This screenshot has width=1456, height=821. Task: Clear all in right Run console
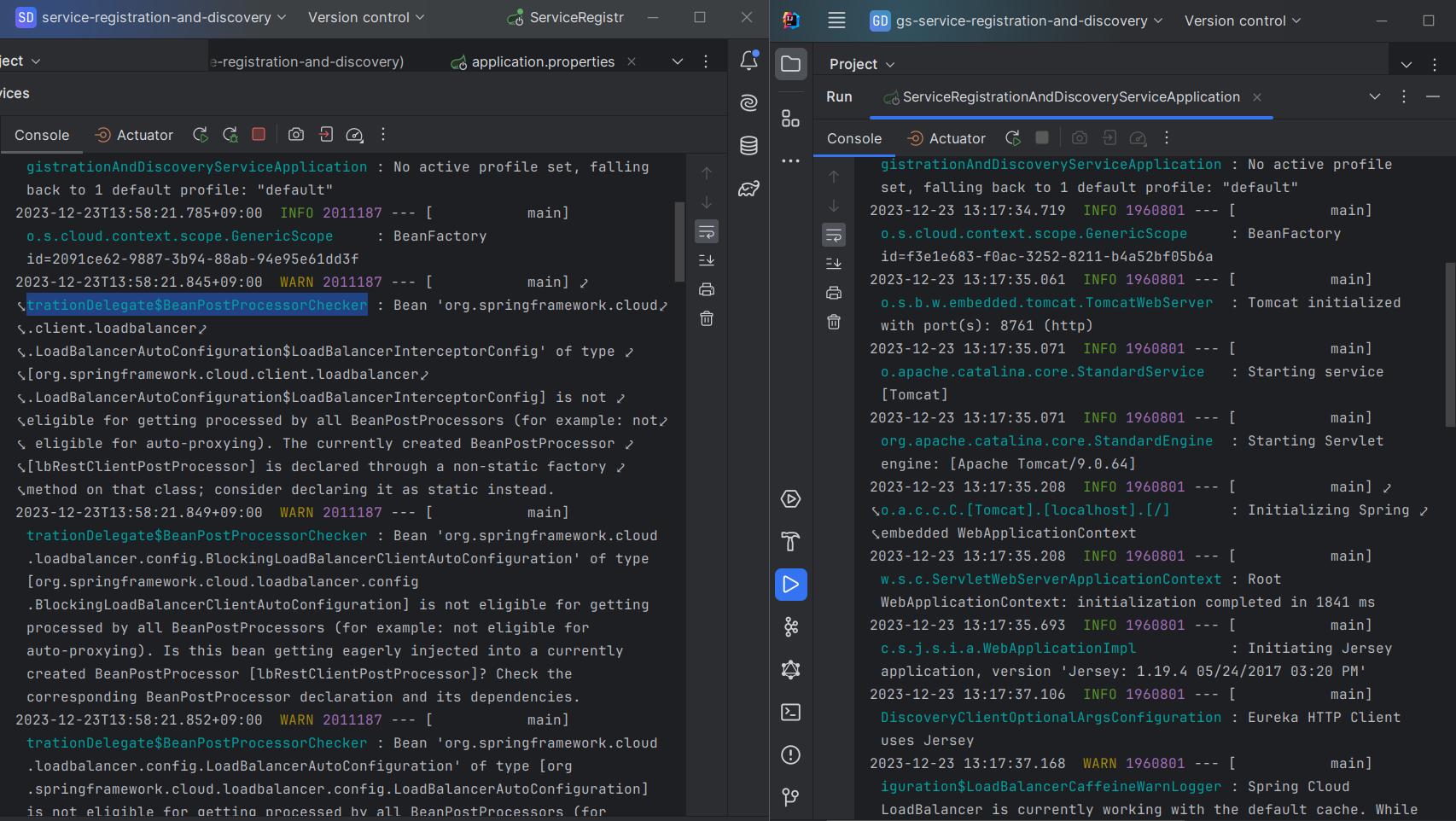coord(834,322)
